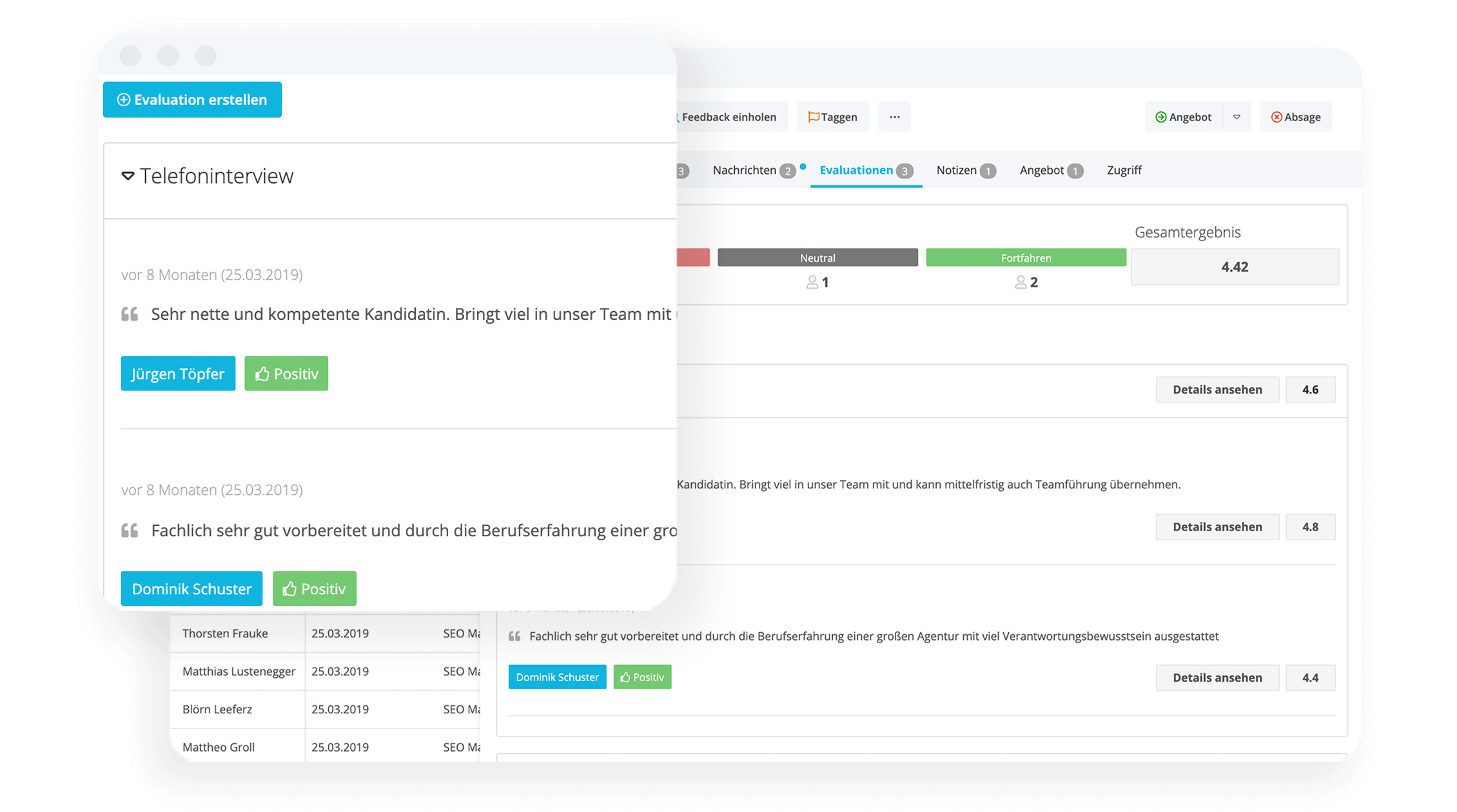Select the Mattheo Groll table row

click(325, 747)
